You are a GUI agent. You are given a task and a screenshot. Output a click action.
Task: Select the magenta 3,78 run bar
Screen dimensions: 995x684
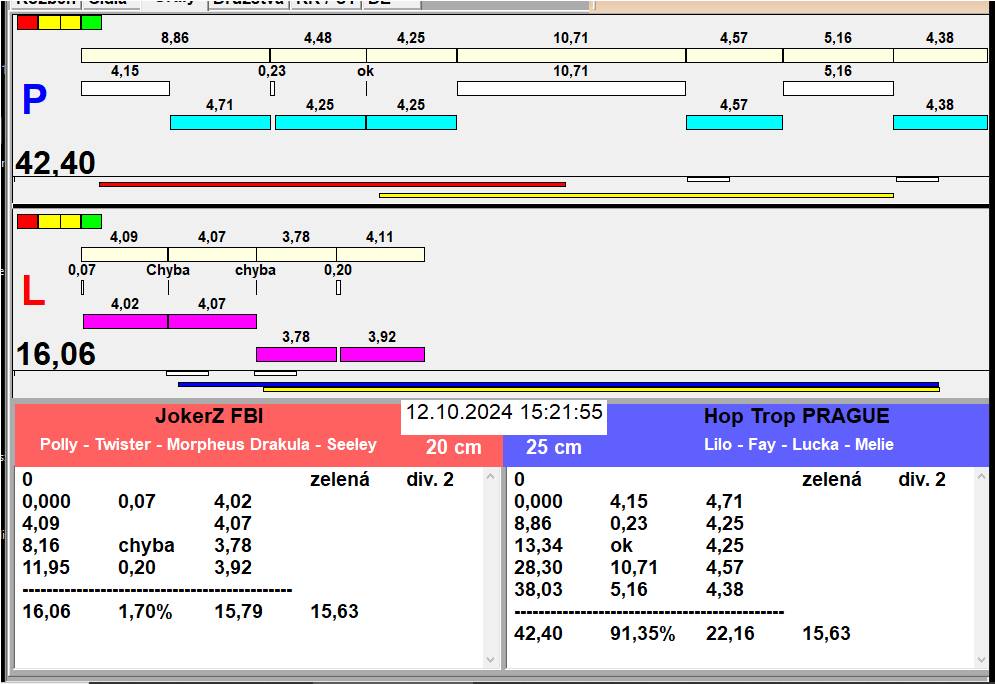(x=296, y=354)
